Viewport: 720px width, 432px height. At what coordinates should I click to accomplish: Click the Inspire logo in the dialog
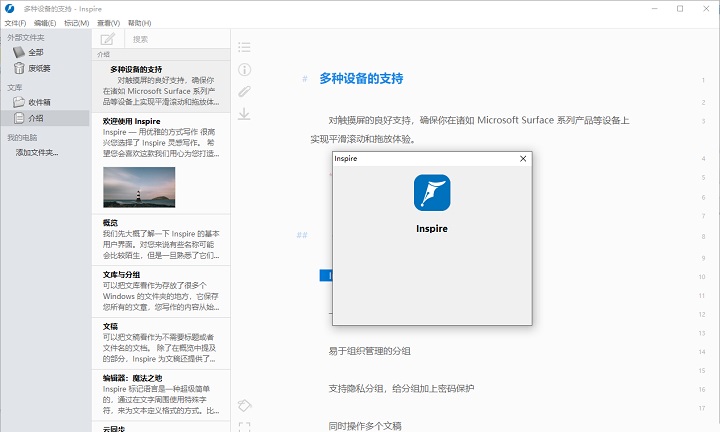(x=432, y=193)
